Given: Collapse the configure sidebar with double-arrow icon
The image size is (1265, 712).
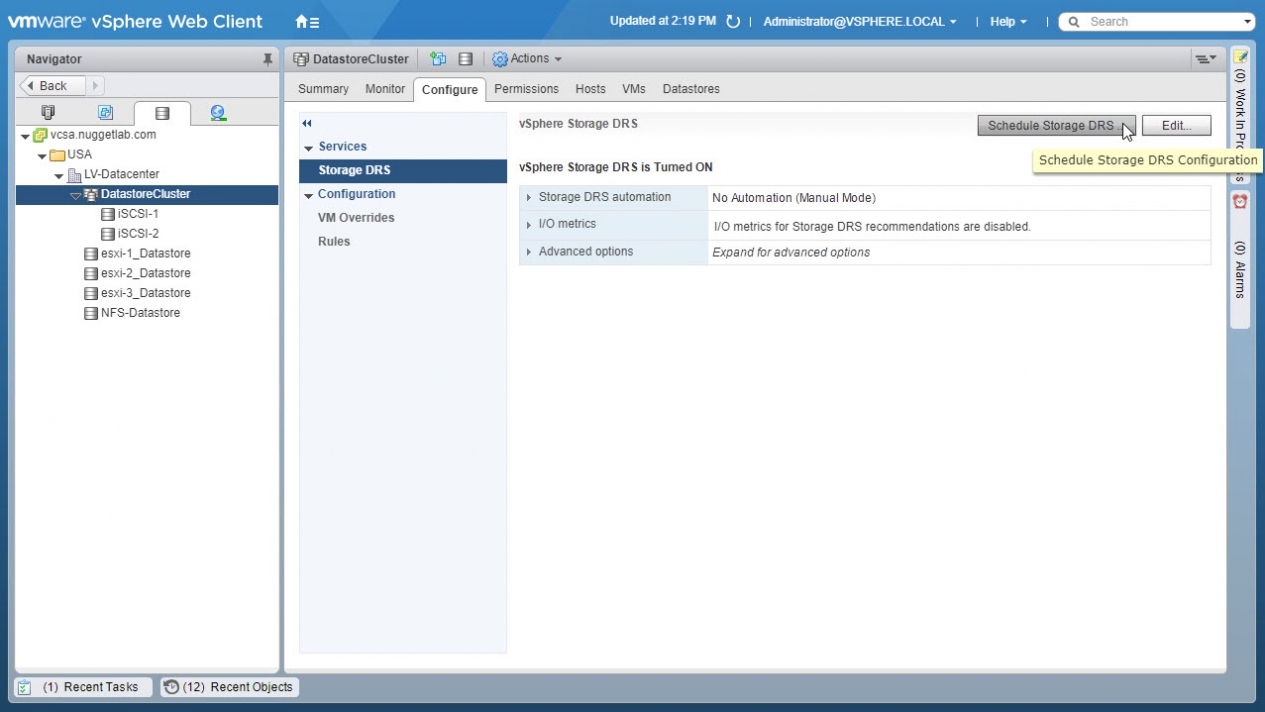Looking at the screenshot, I should point(307,123).
